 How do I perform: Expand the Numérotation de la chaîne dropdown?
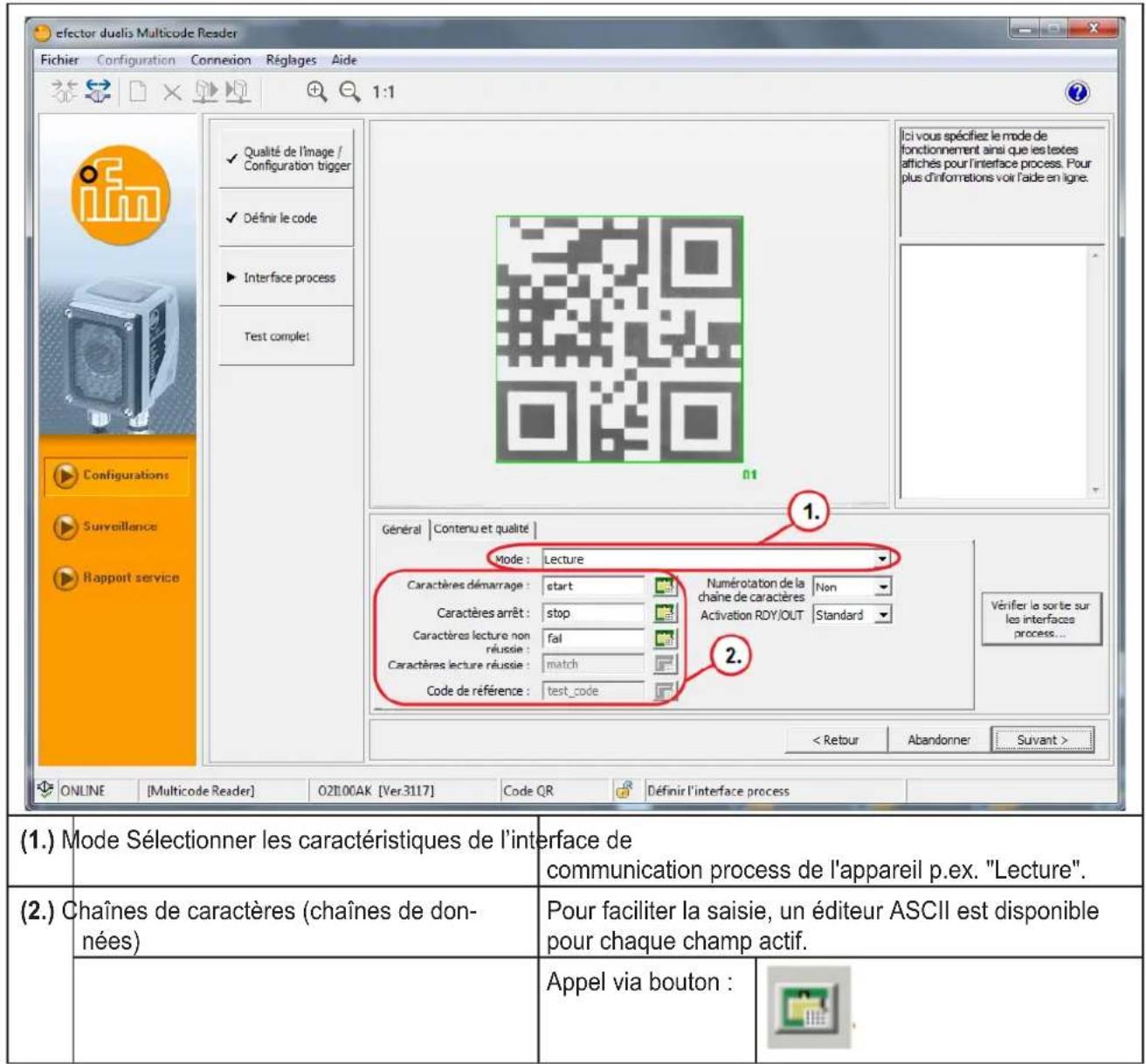[883, 587]
